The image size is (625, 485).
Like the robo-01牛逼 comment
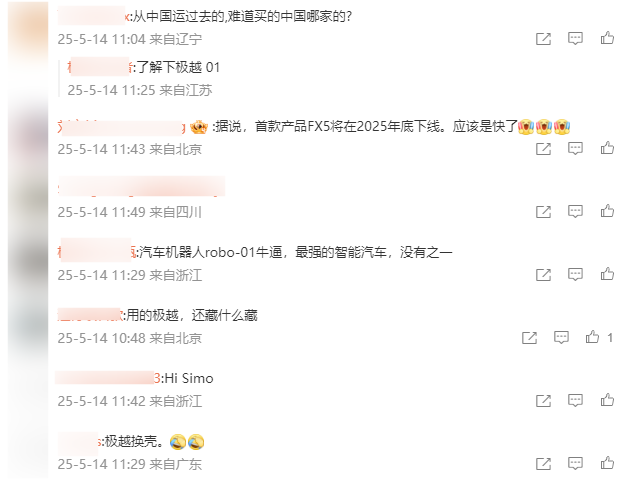click(607, 274)
